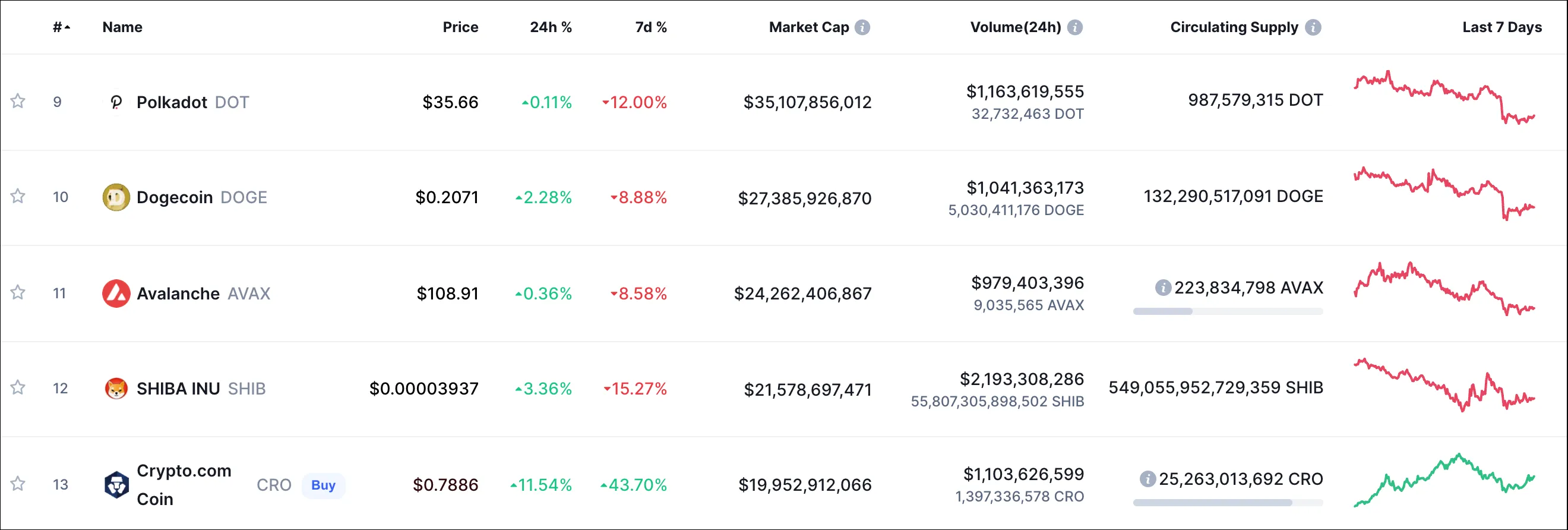The height and width of the screenshot is (530, 1568).
Task: Click the AVAX circulating supply progress bar
Action: click(1228, 311)
